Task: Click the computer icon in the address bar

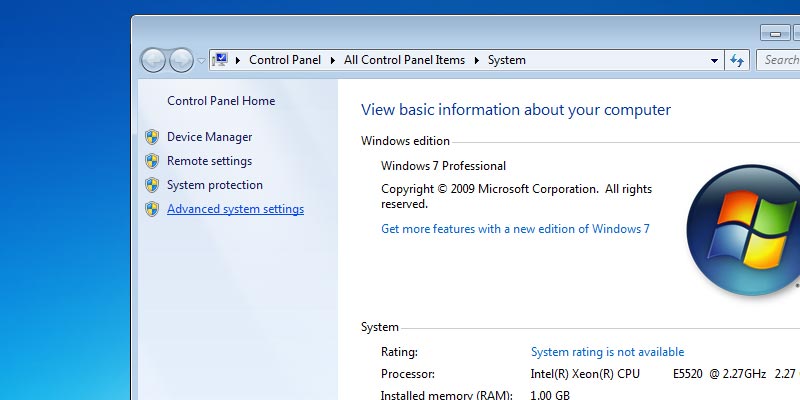Action: pos(221,60)
